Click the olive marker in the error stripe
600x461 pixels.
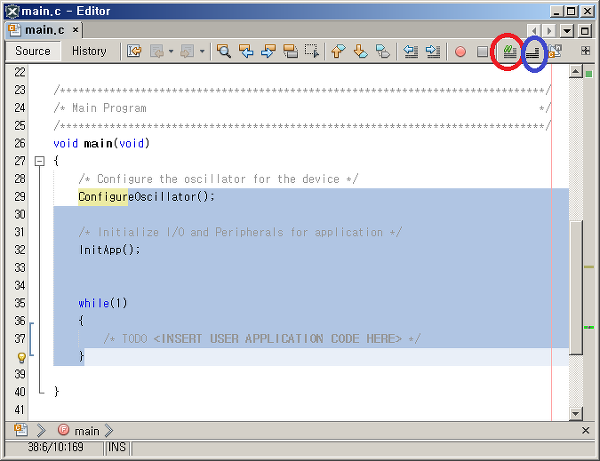pos(589,267)
